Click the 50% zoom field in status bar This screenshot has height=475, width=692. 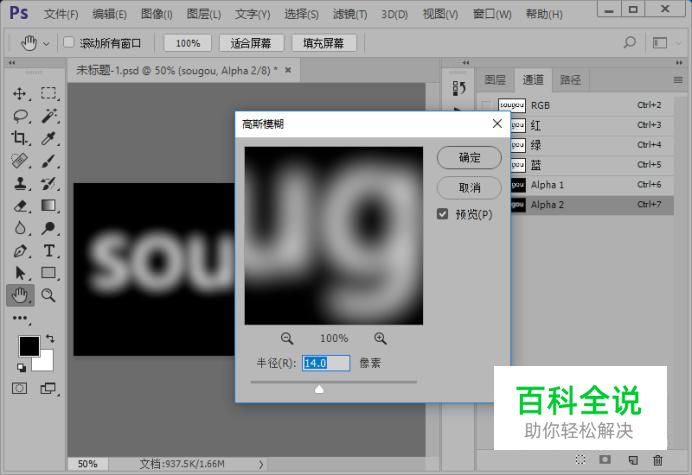pos(87,464)
